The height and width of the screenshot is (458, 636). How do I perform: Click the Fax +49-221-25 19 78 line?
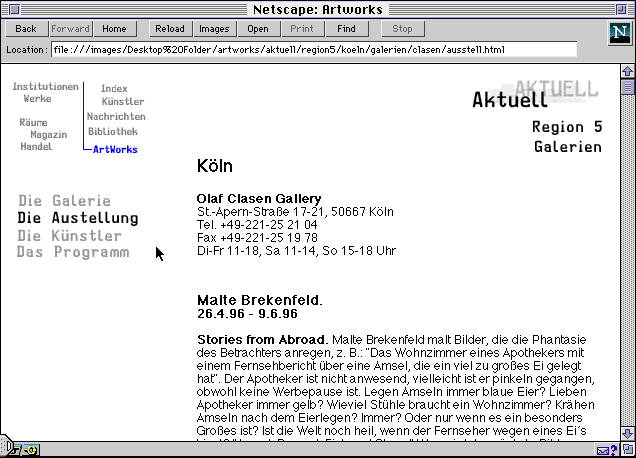[257, 238]
